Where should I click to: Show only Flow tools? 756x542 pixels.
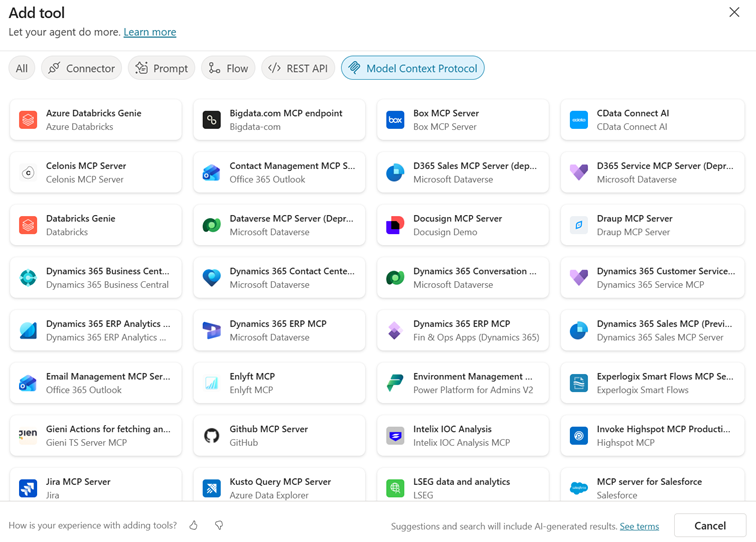(228, 68)
